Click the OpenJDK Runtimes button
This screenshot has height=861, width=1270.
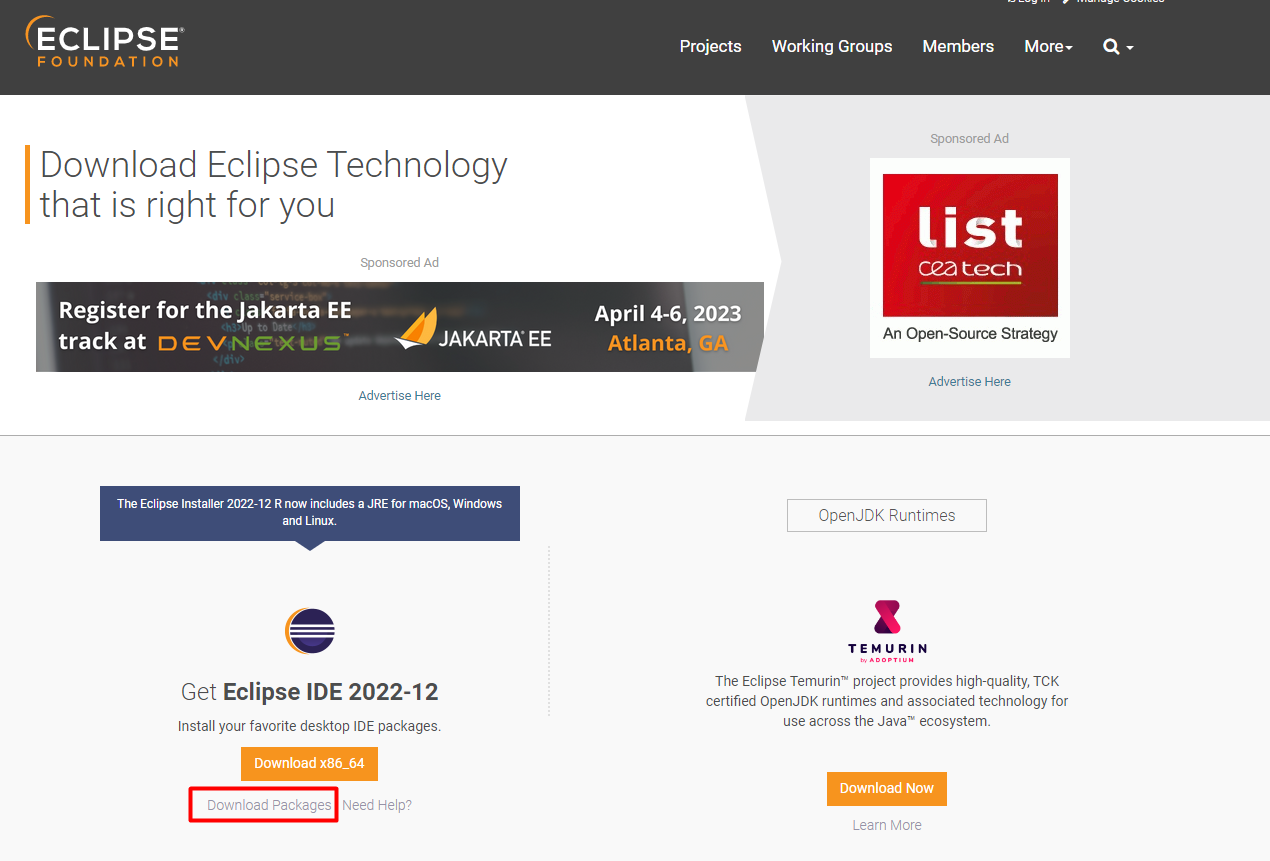pyautogui.click(x=887, y=515)
